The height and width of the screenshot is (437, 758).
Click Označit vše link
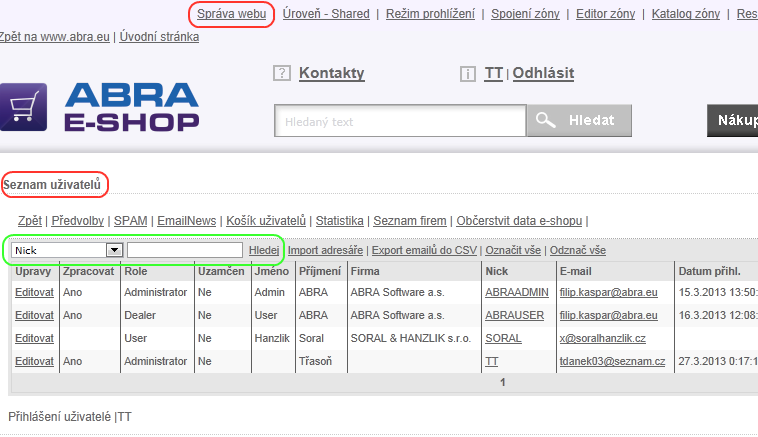pyautogui.click(x=513, y=250)
